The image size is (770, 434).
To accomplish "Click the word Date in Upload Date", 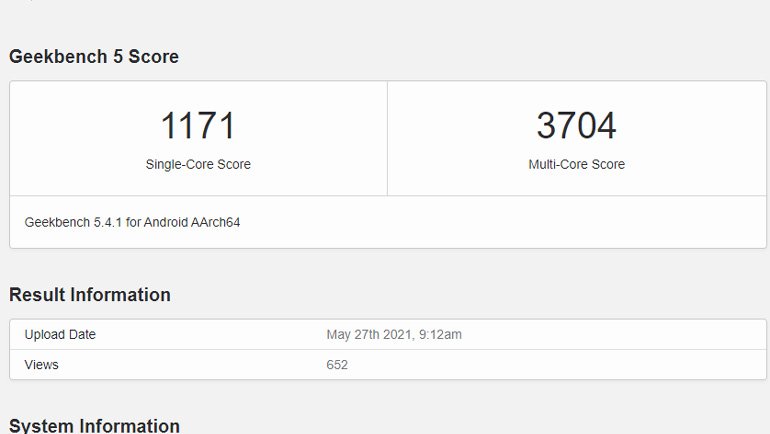I will (x=81, y=335).
